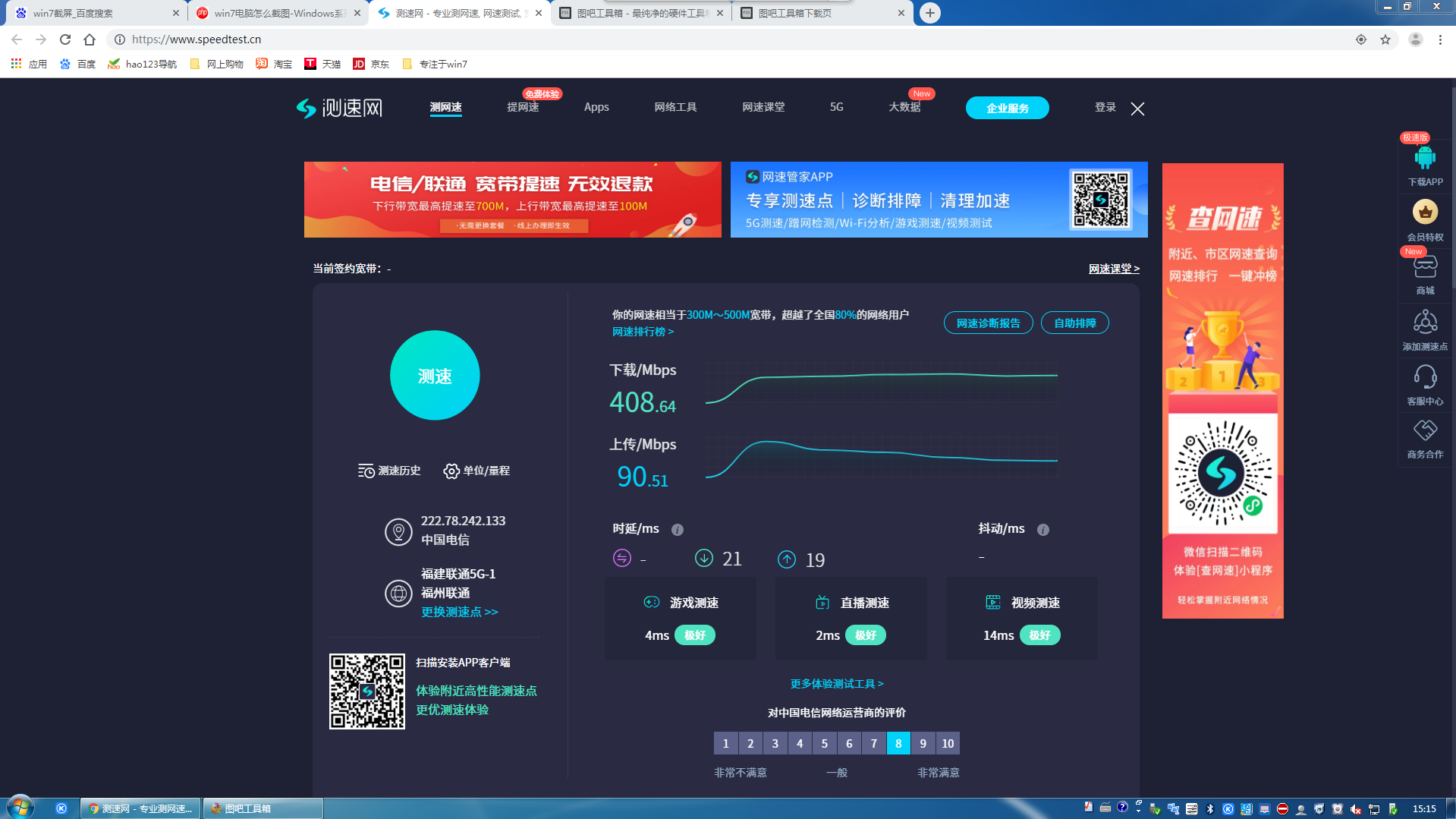The width and height of the screenshot is (1456, 819).
Task: Open the 网络工具 navigation menu item
Action: (675, 107)
